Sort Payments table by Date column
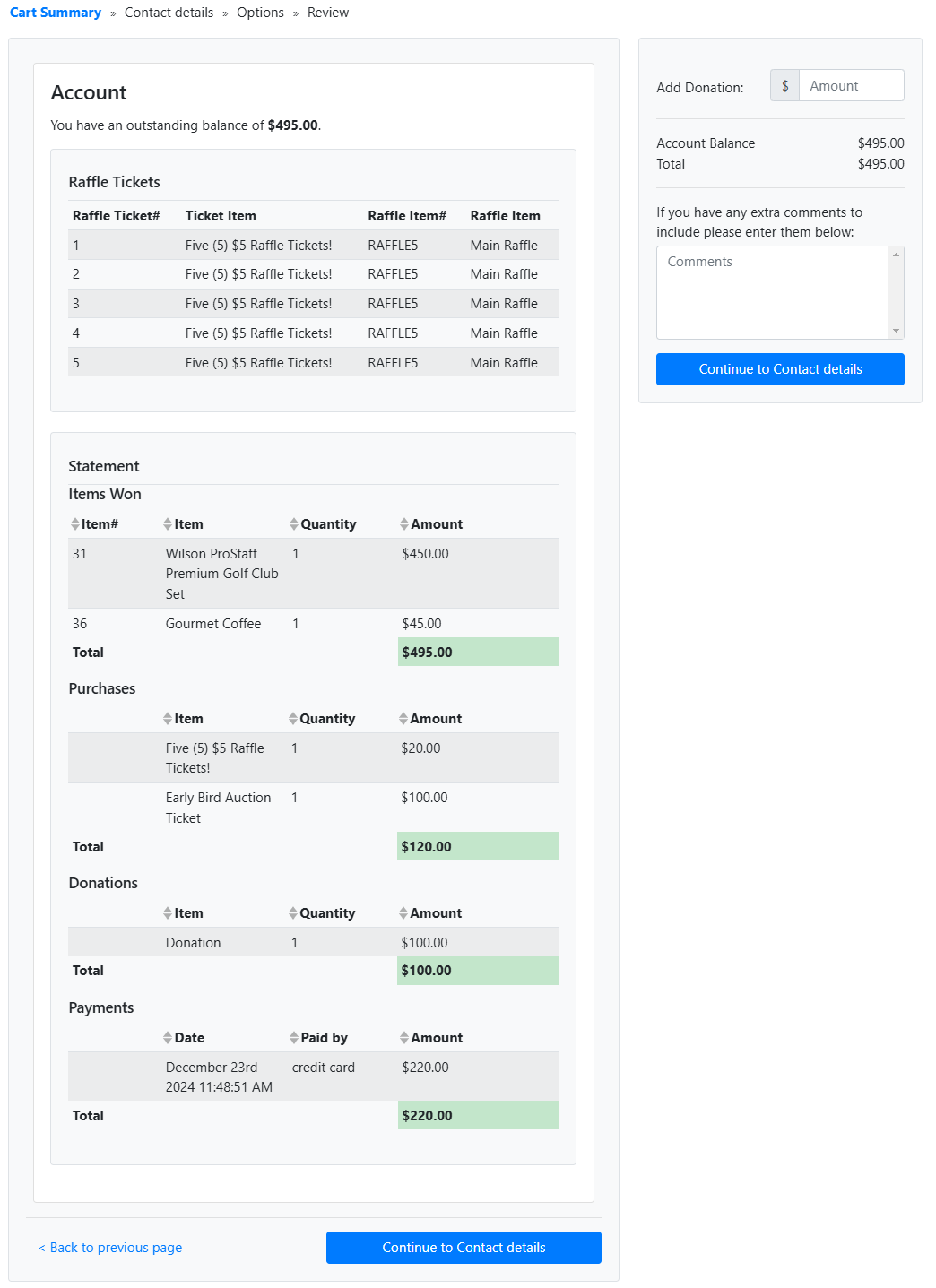Viewport: 936px width, 1288px height. tap(185, 1038)
